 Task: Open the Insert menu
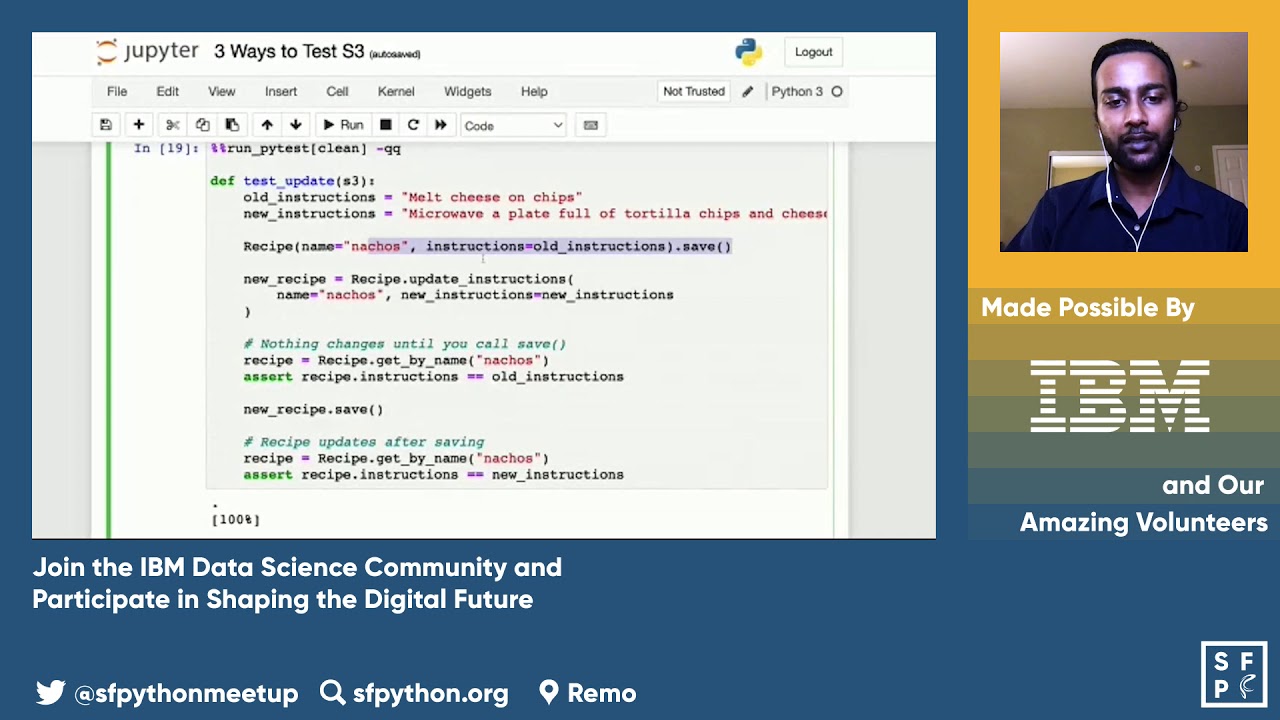point(281,91)
